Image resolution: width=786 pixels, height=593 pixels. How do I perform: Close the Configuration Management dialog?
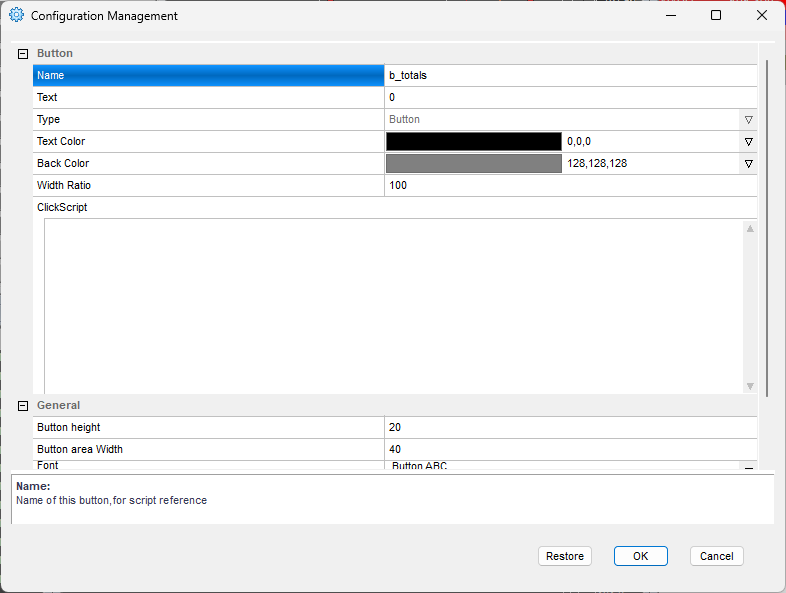point(762,16)
